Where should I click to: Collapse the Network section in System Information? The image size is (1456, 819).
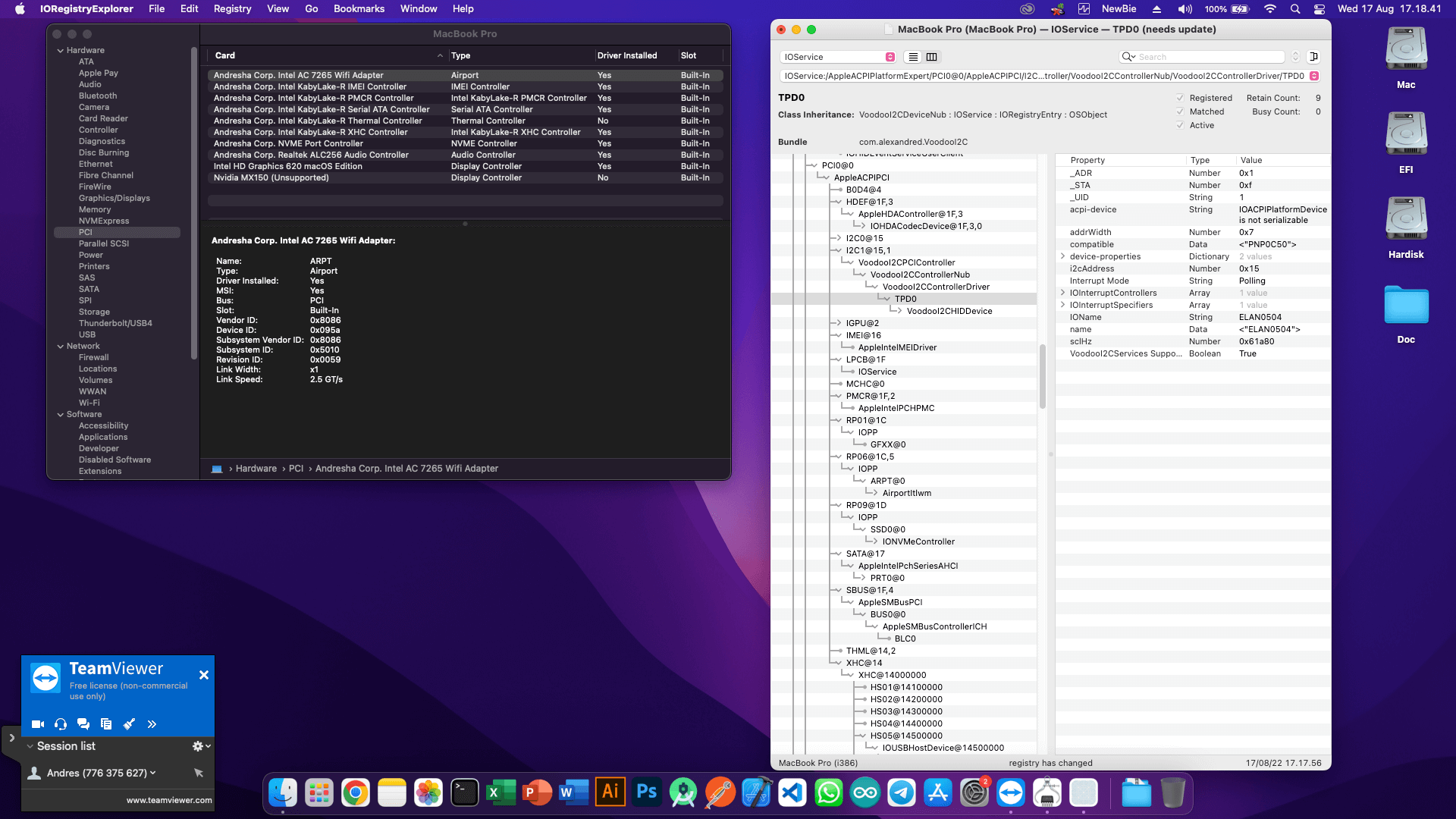[61, 347]
